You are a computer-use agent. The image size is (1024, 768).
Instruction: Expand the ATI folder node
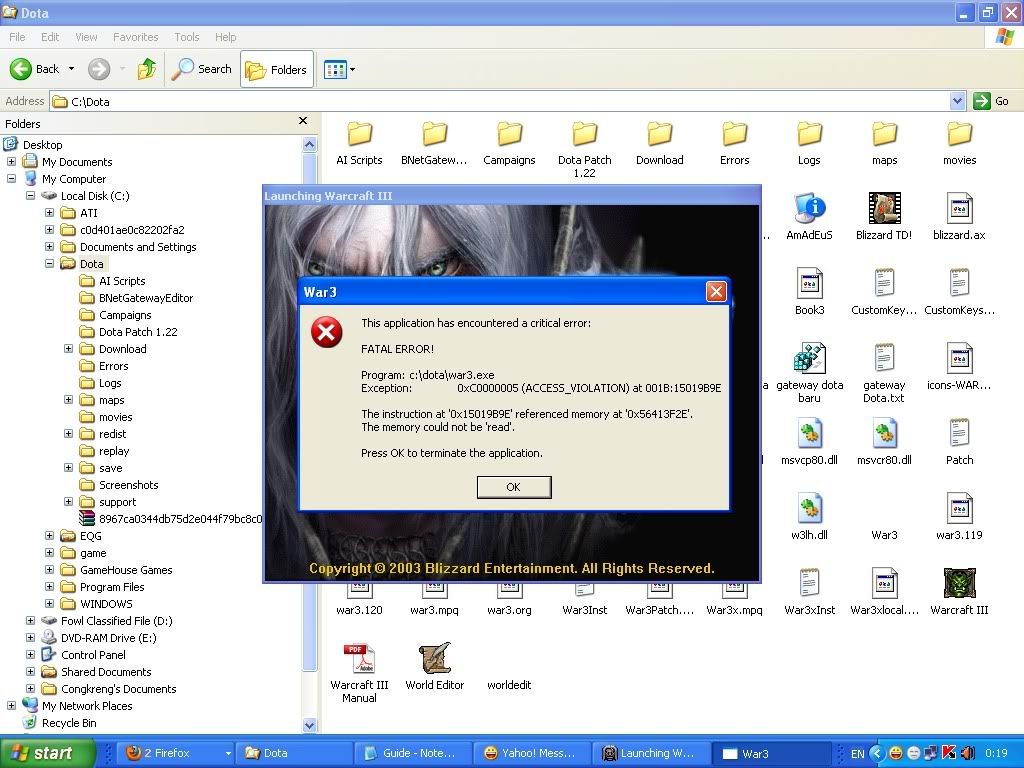pos(50,213)
